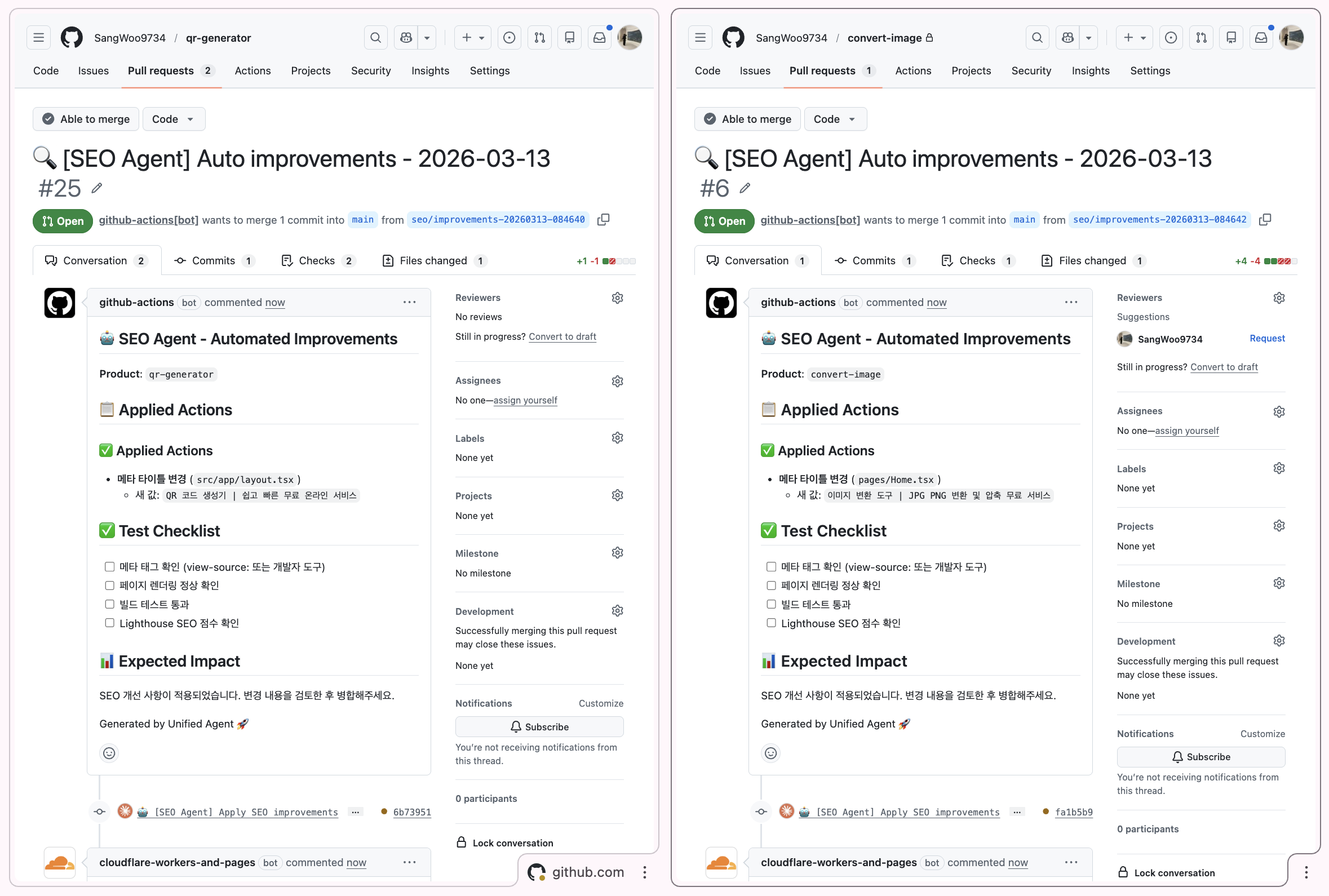This screenshot has height=896, width=1329.
Task: Switch to Files changed tab in qr-generator
Action: 434,260
